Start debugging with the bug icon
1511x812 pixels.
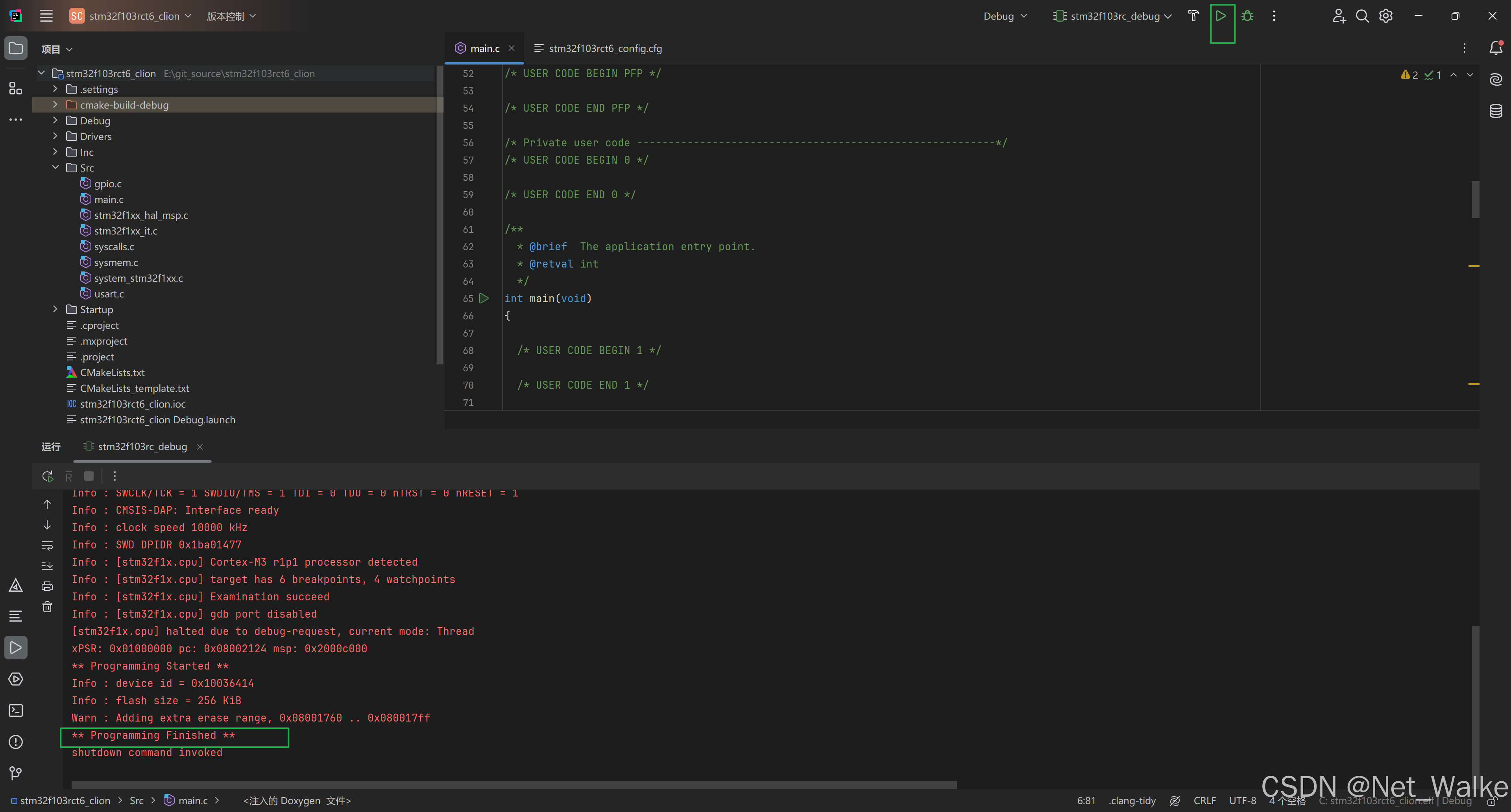[1247, 17]
